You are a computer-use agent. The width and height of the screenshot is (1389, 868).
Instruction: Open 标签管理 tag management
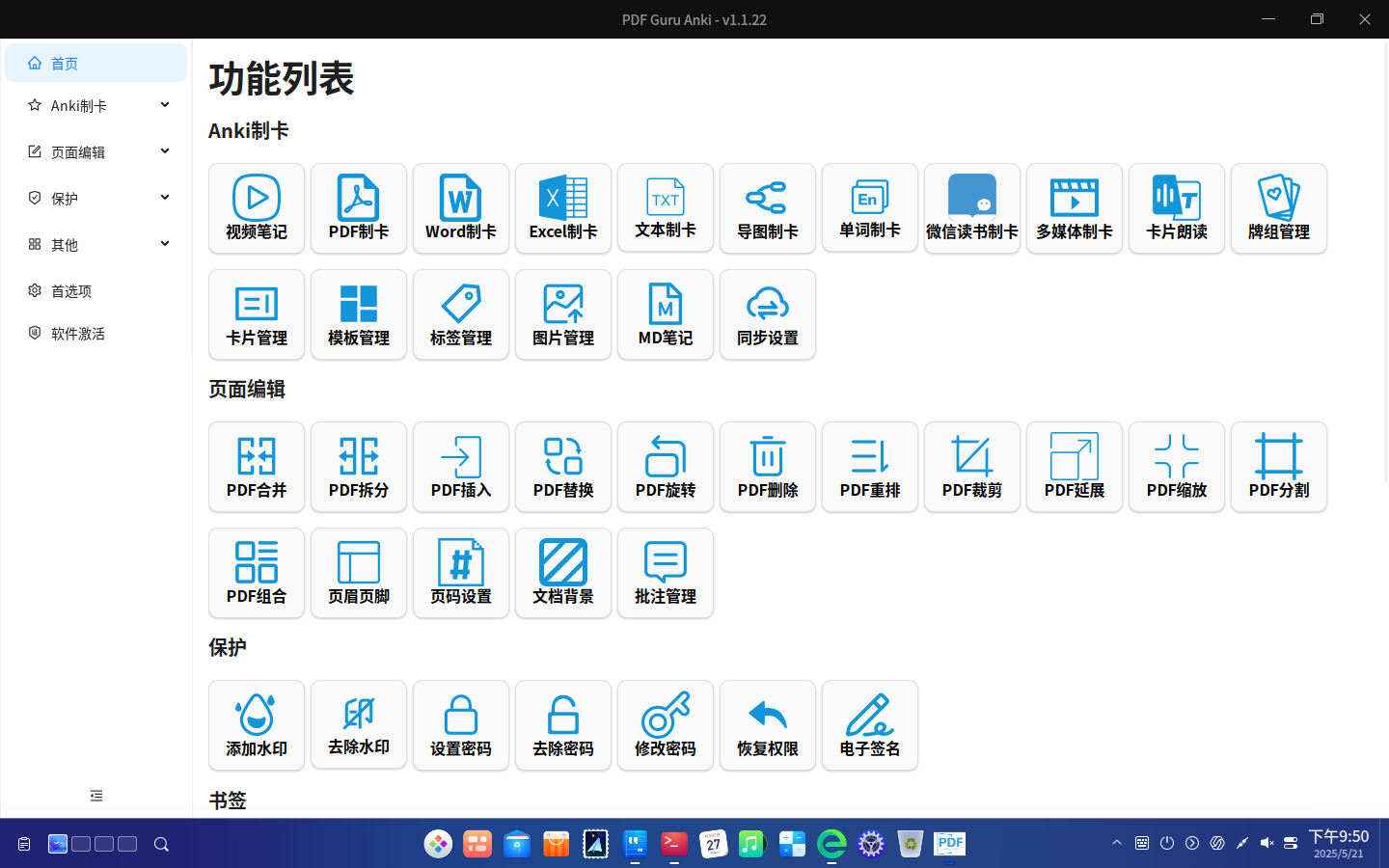point(461,314)
